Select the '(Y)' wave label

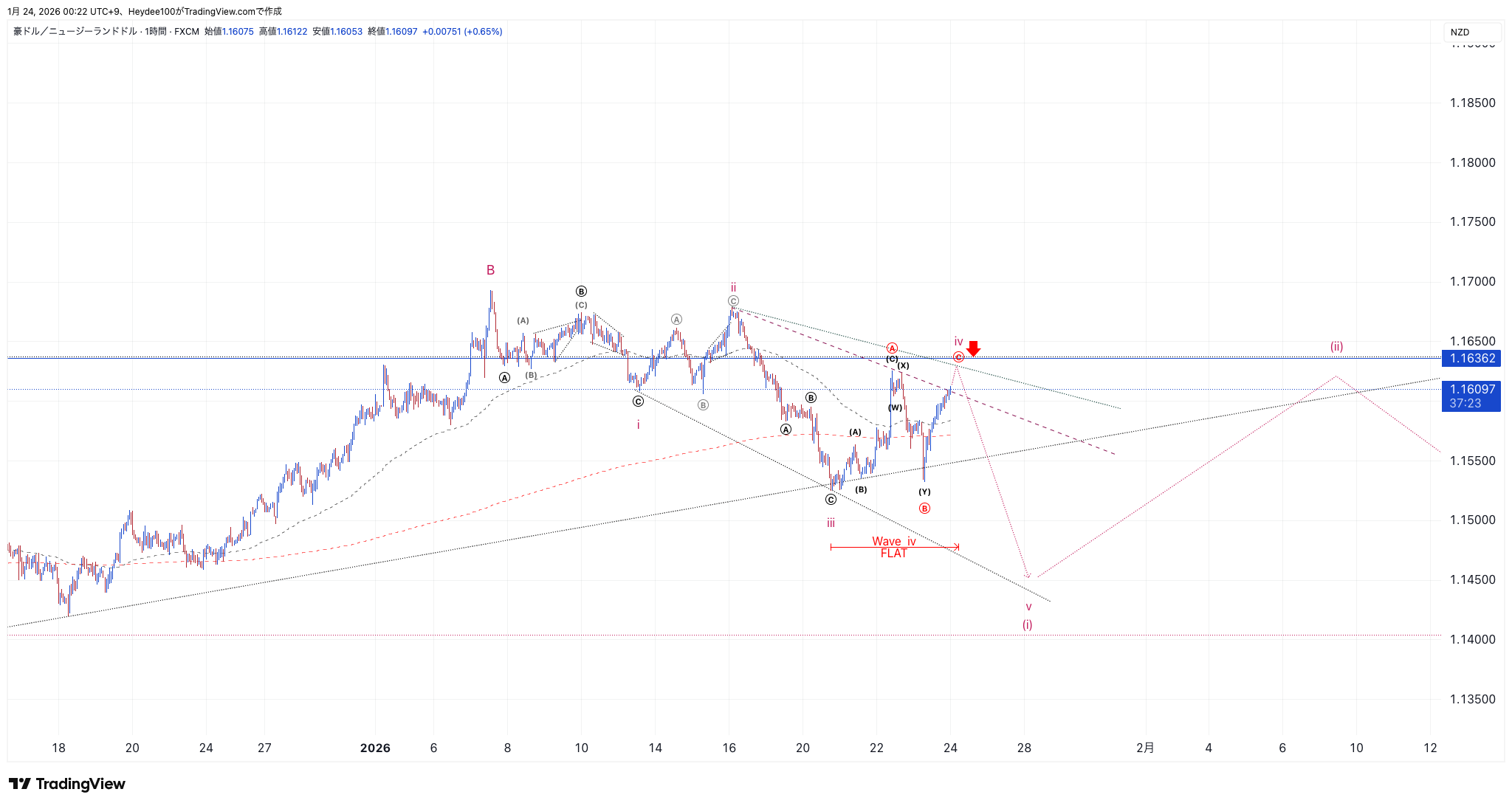(924, 492)
